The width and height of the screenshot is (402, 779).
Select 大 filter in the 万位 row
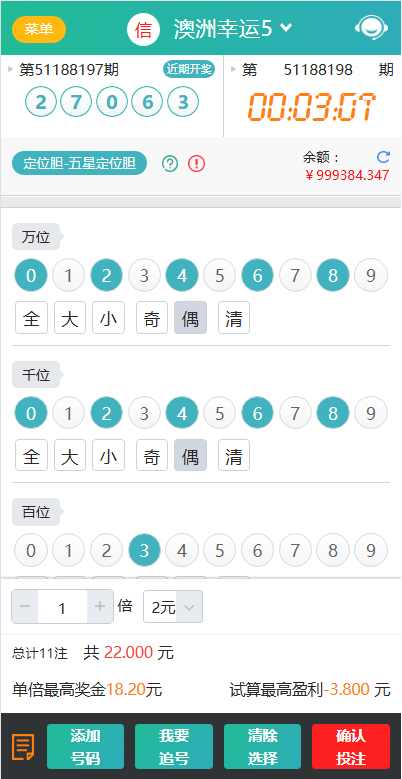pyautogui.click(x=70, y=318)
